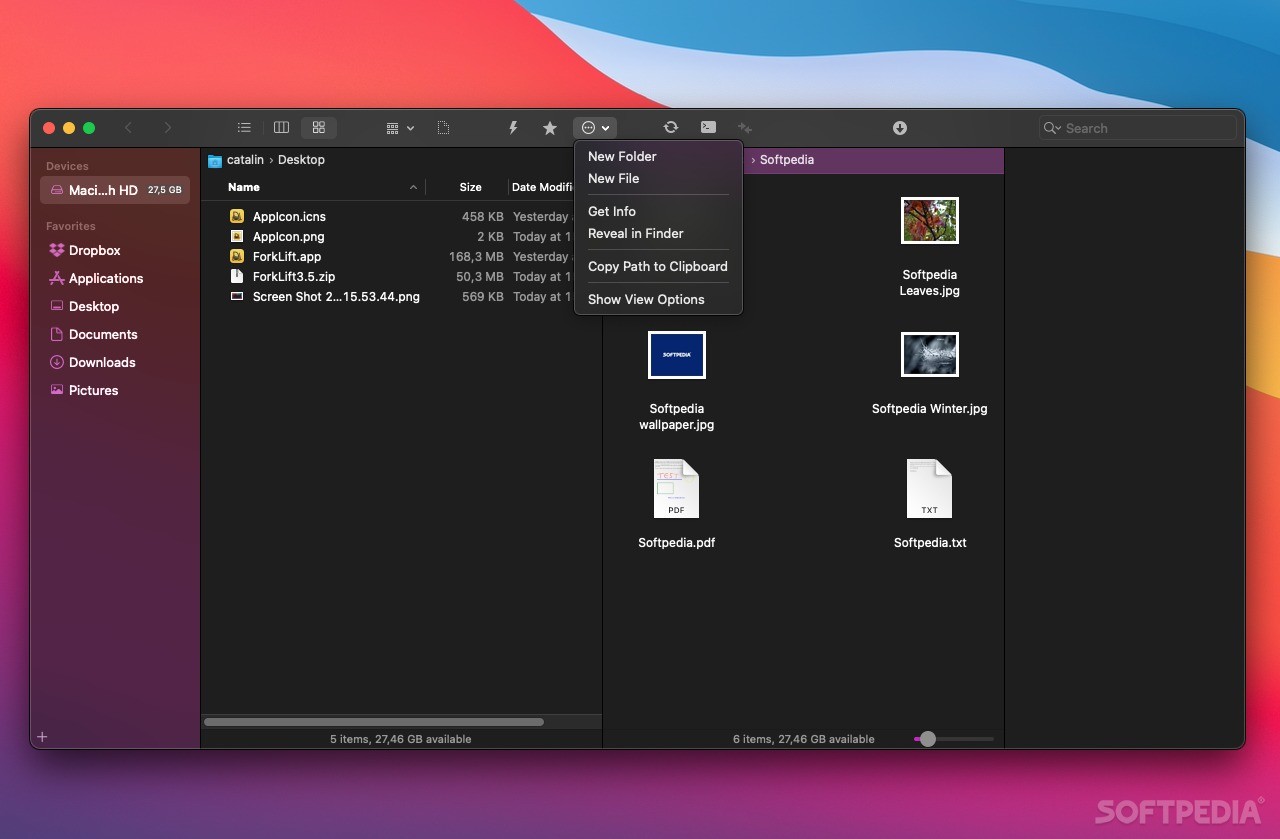The width and height of the screenshot is (1280, 839).
Task: Select Softpedia wallpaper.jpg thumbnail
Action: (x=677, y=355)
